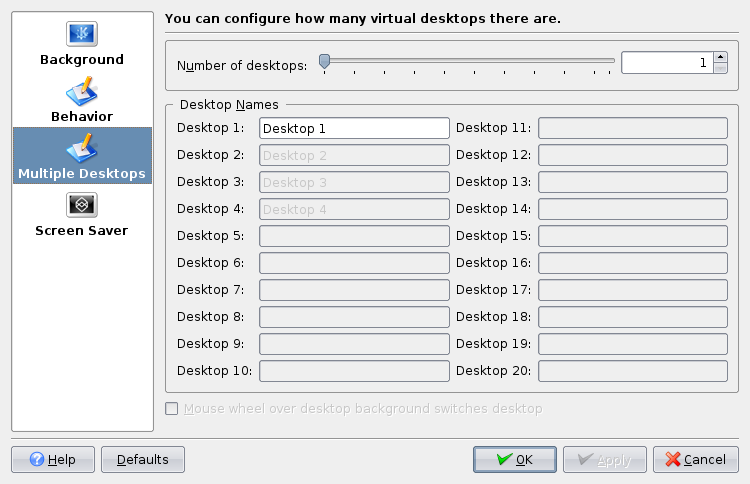This screenshot has width=750, height=484.
Task: Select the Desktop 10 name field
Action: coord(354,371)
